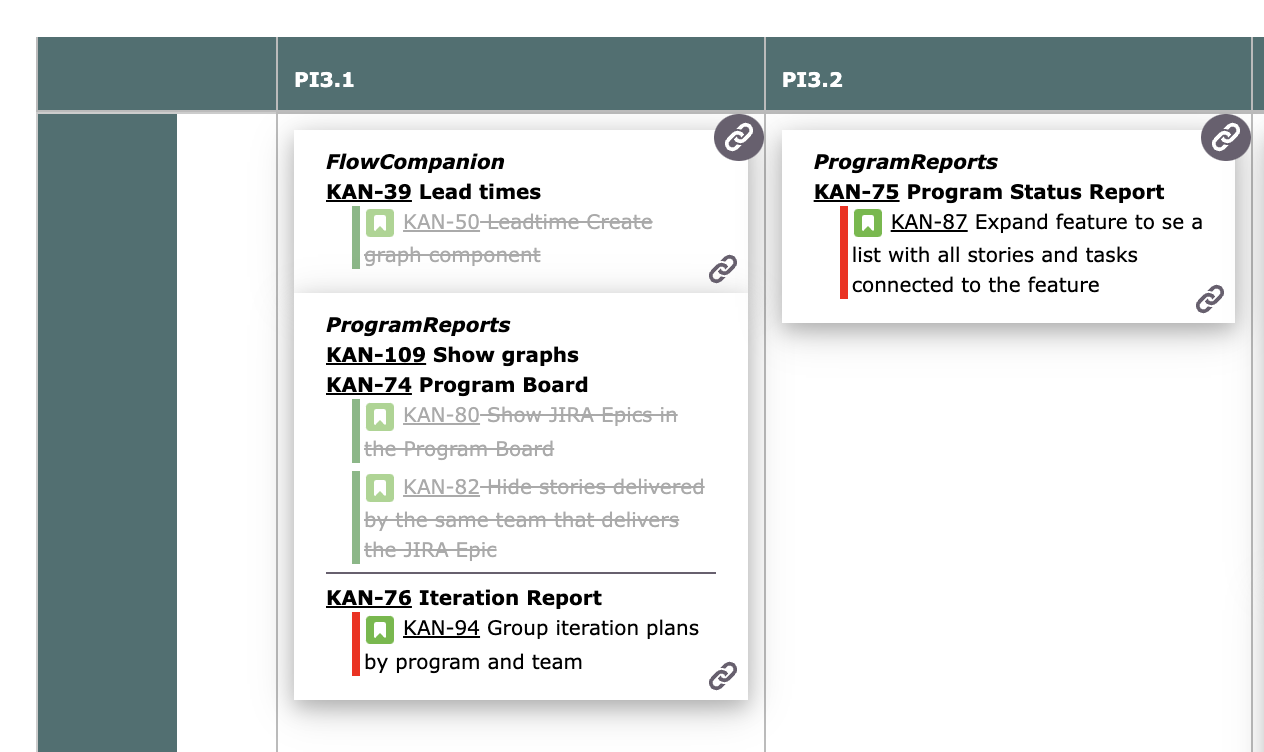
Task: Open KAN-75 Program Status Report link
Action: (x=857, y=192)
